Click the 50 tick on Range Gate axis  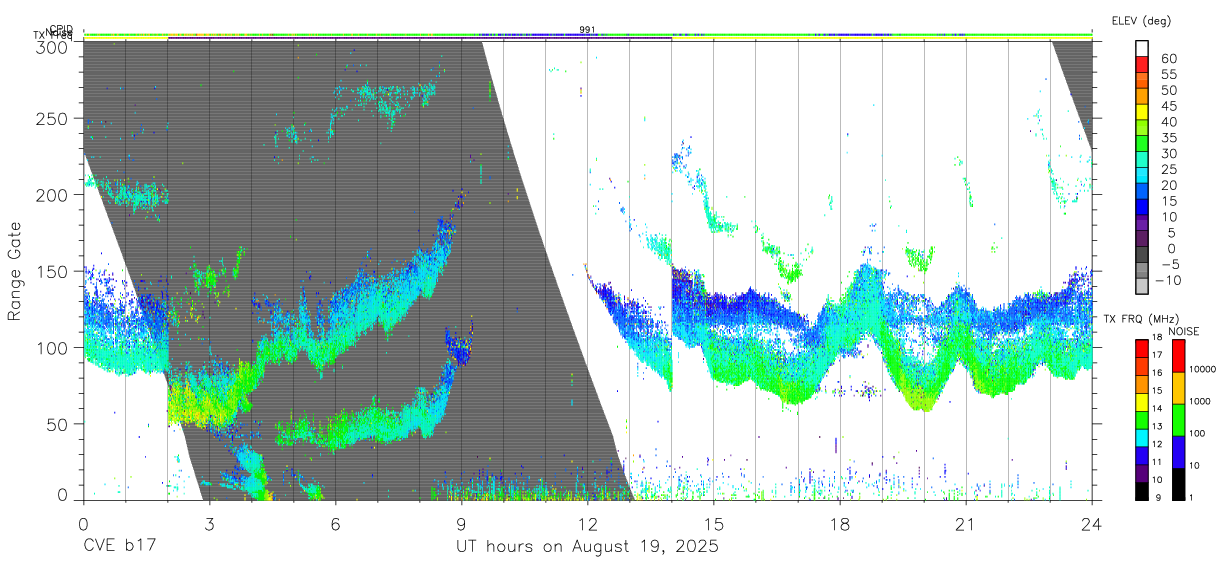[57, 424]
